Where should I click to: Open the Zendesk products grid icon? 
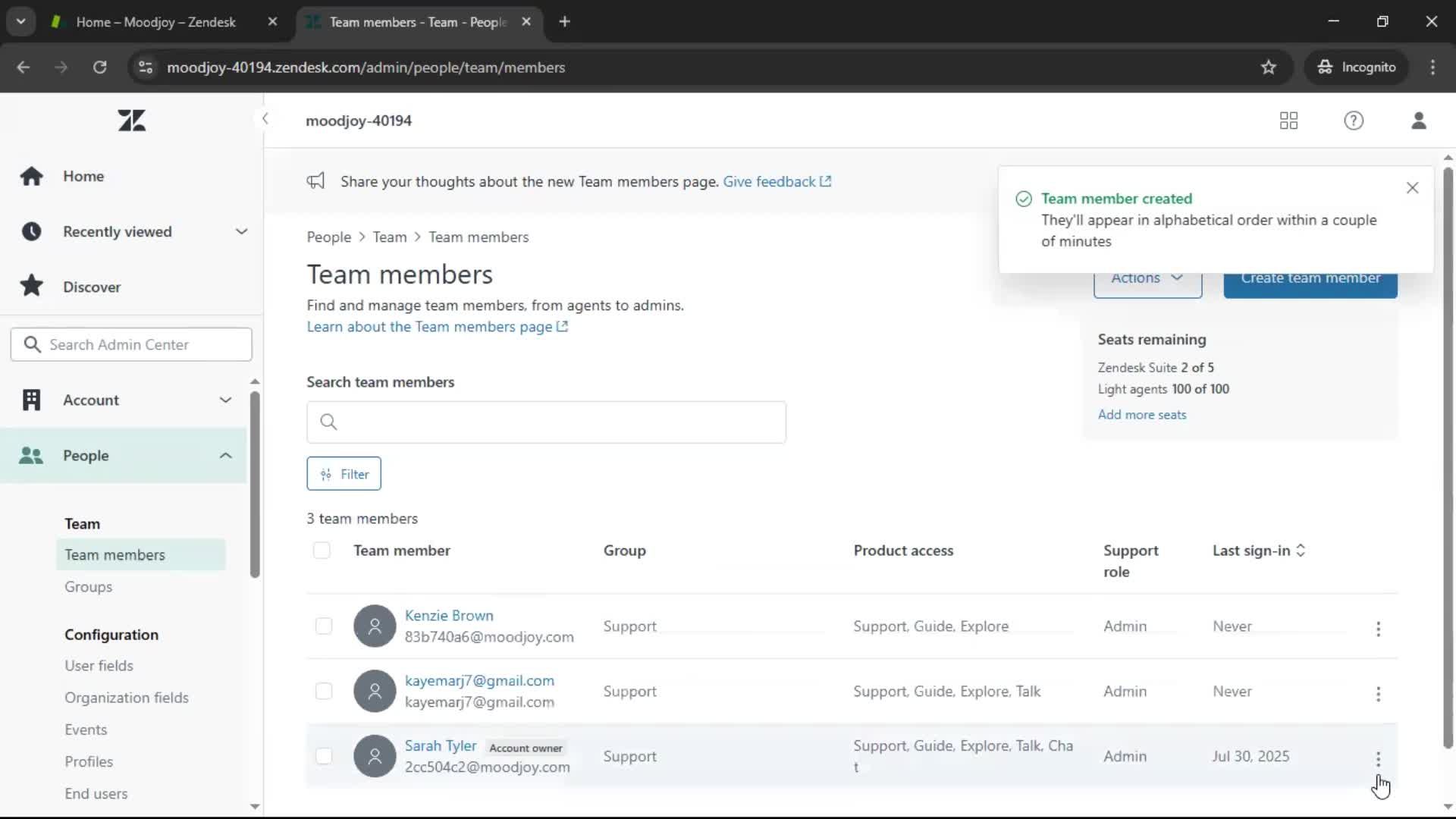(x=1288, y=121)
